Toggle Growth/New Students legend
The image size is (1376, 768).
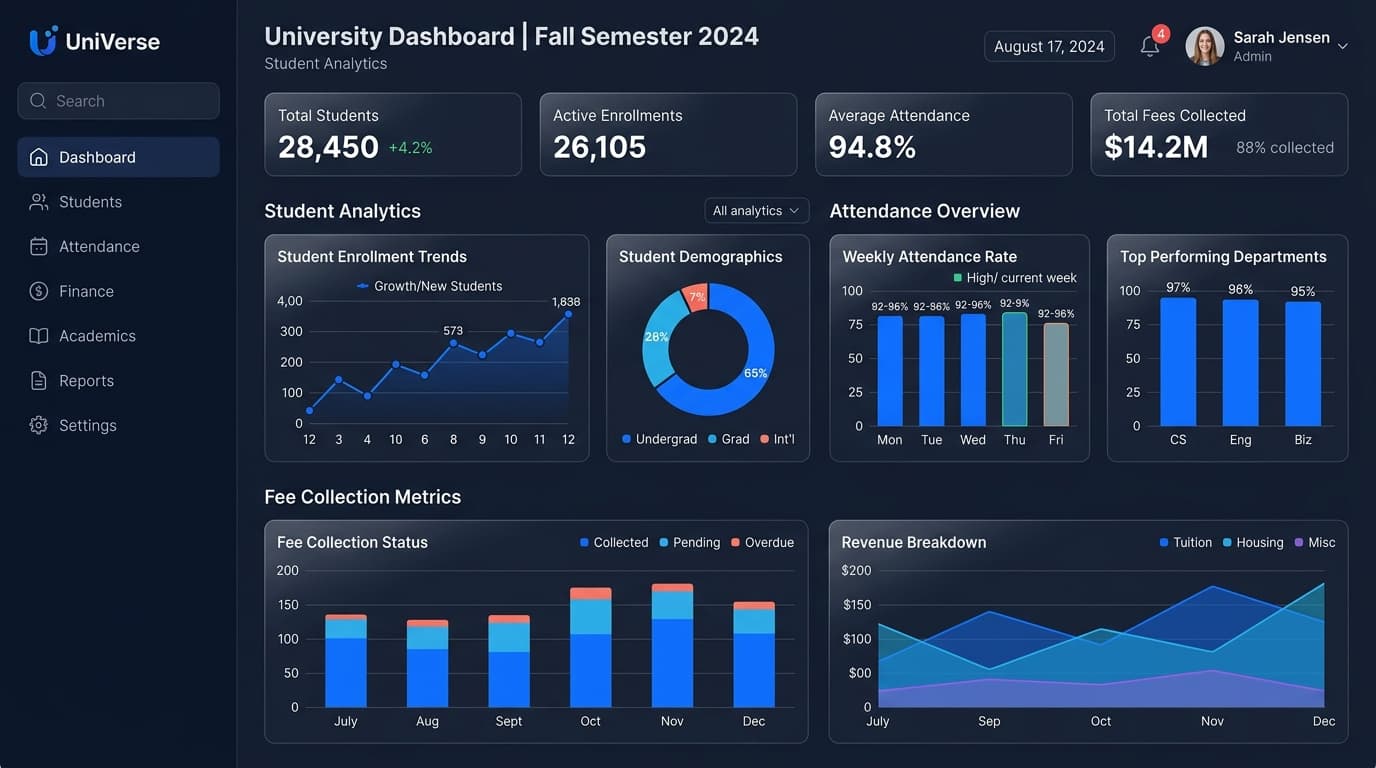430,286
